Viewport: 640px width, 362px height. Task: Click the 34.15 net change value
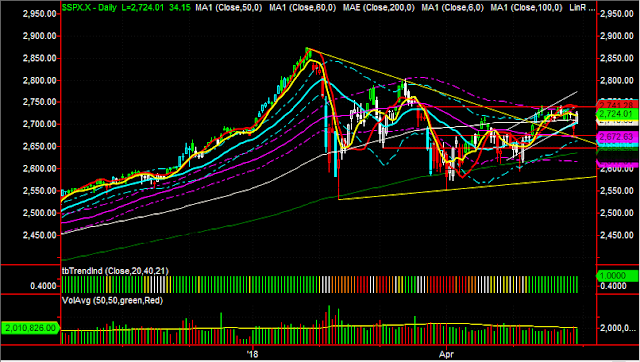tap(180, 7)
